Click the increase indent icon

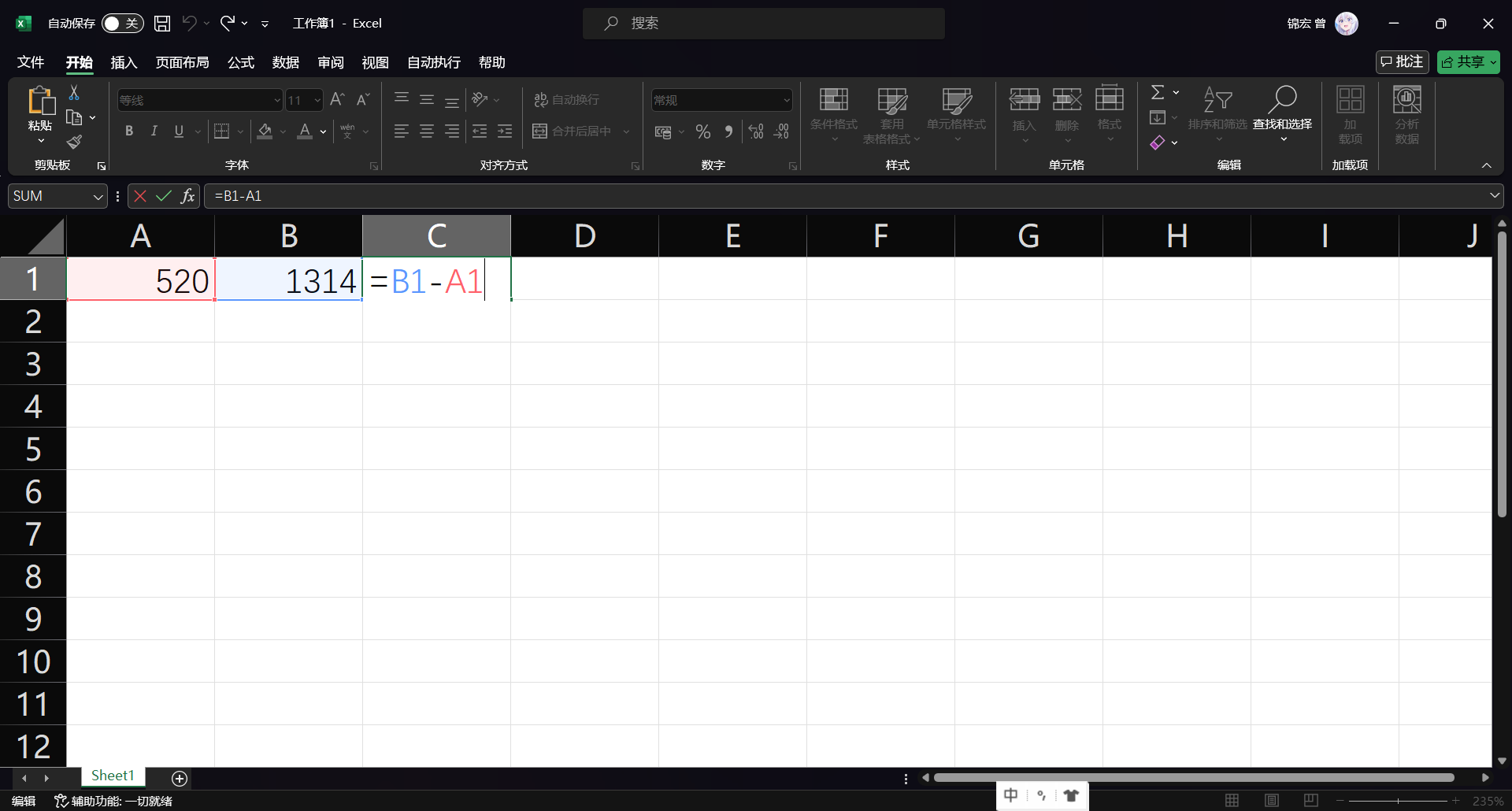[505, 131]
